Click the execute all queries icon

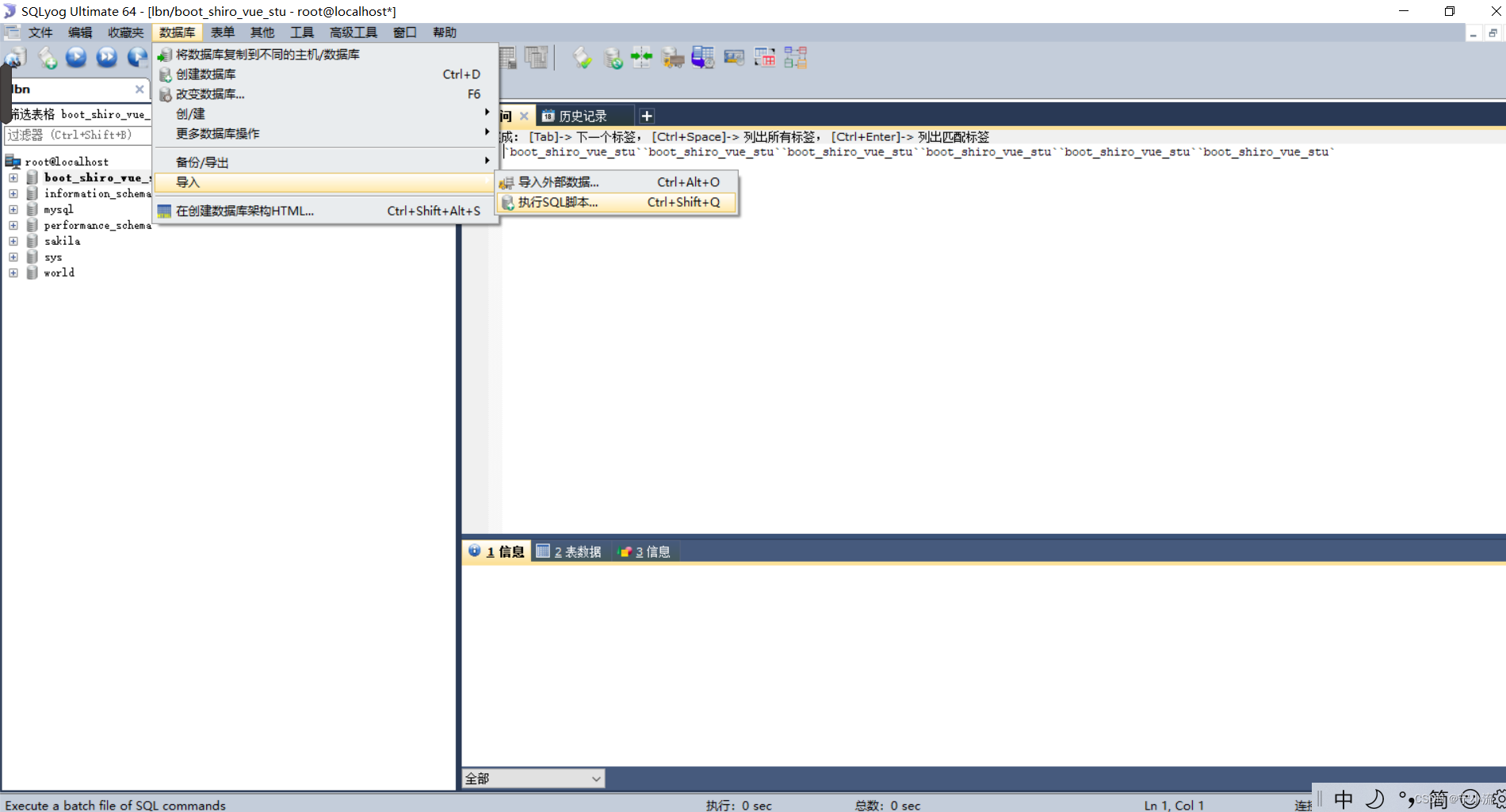(107, 57)
